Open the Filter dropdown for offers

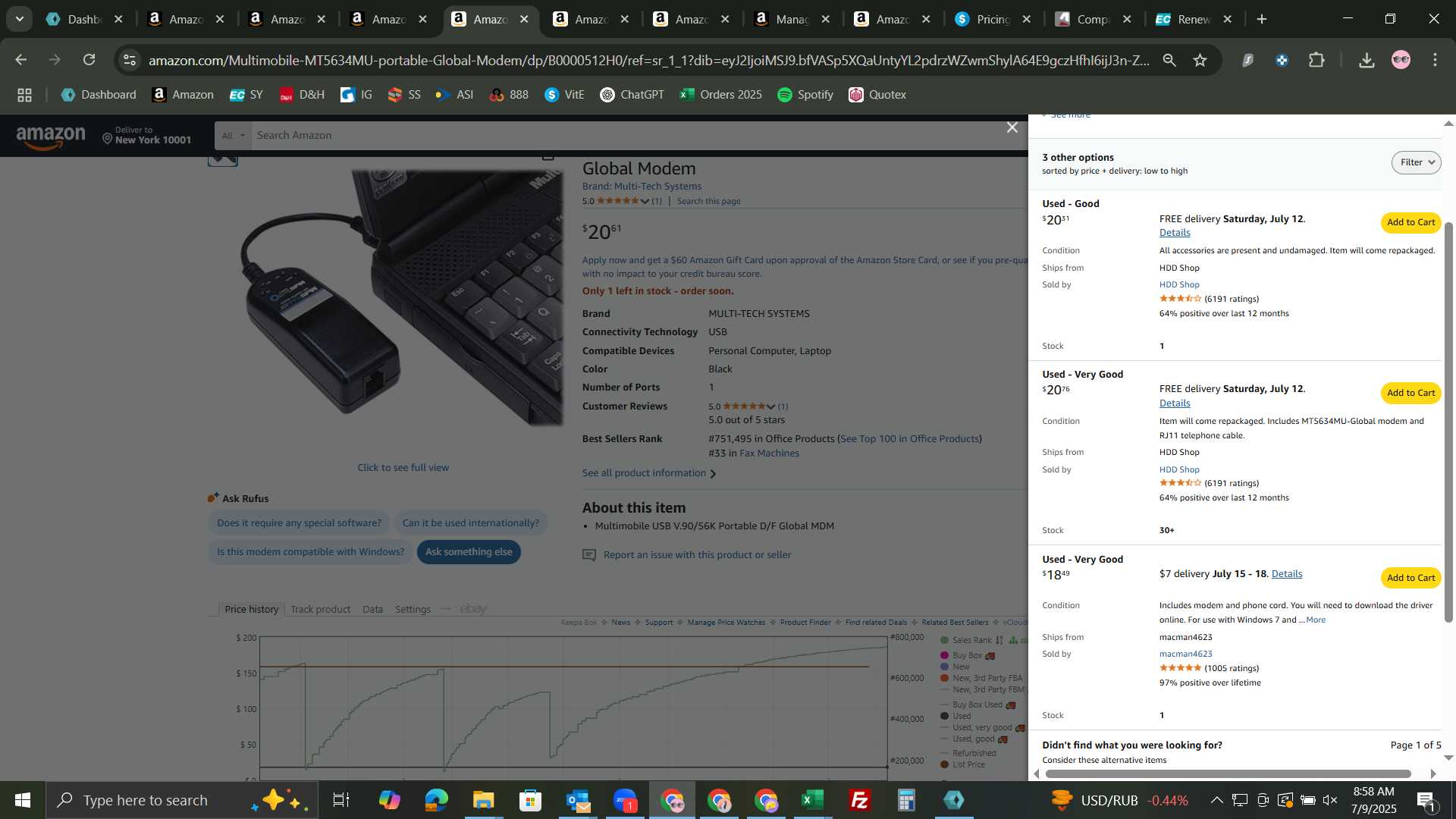1416,162
